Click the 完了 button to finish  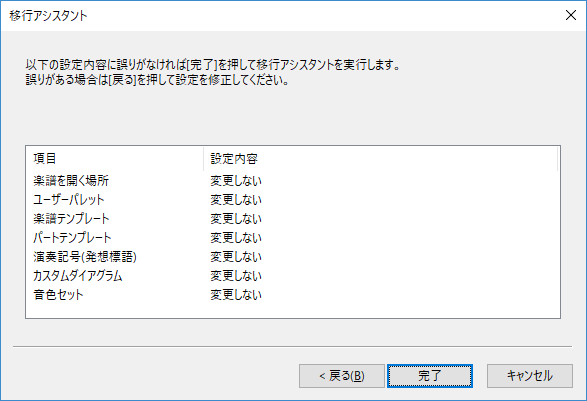(430, 376)
